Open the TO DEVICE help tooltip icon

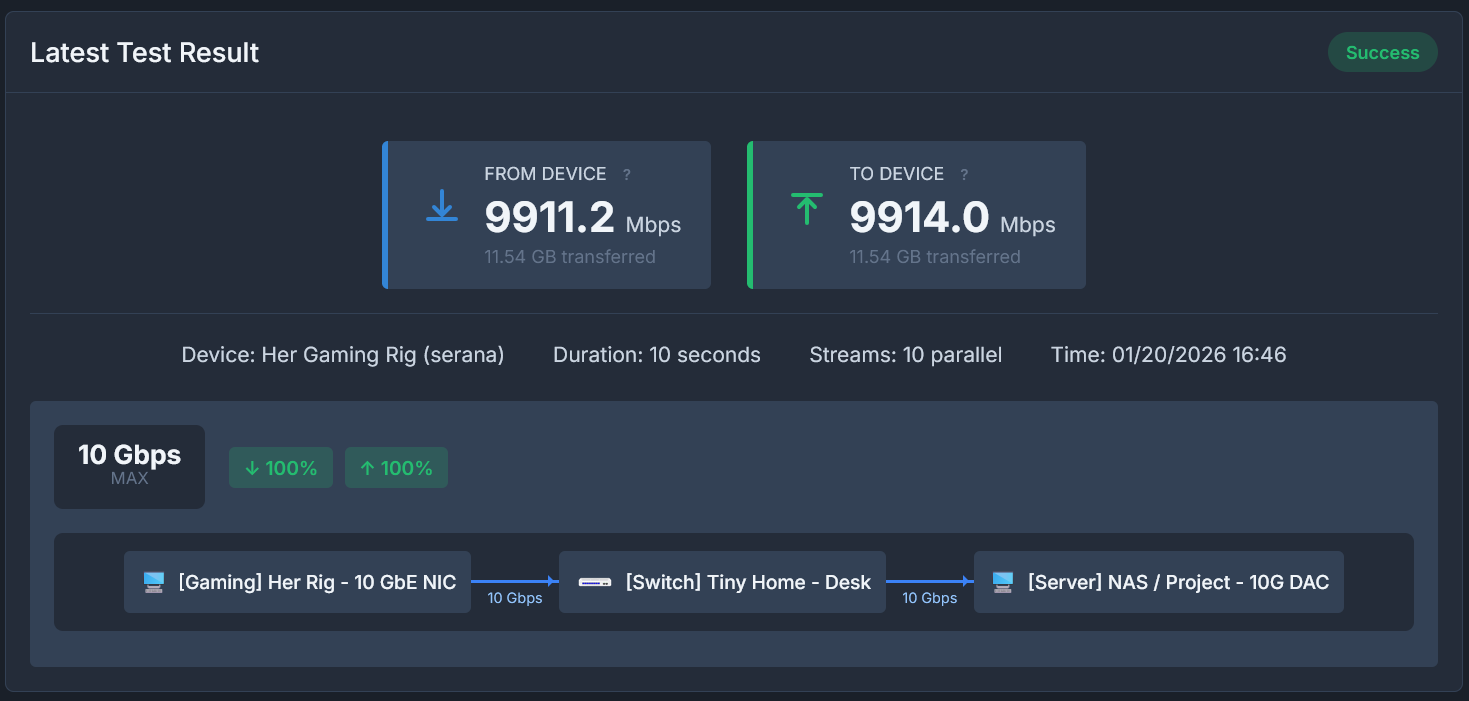click(963, 173)
